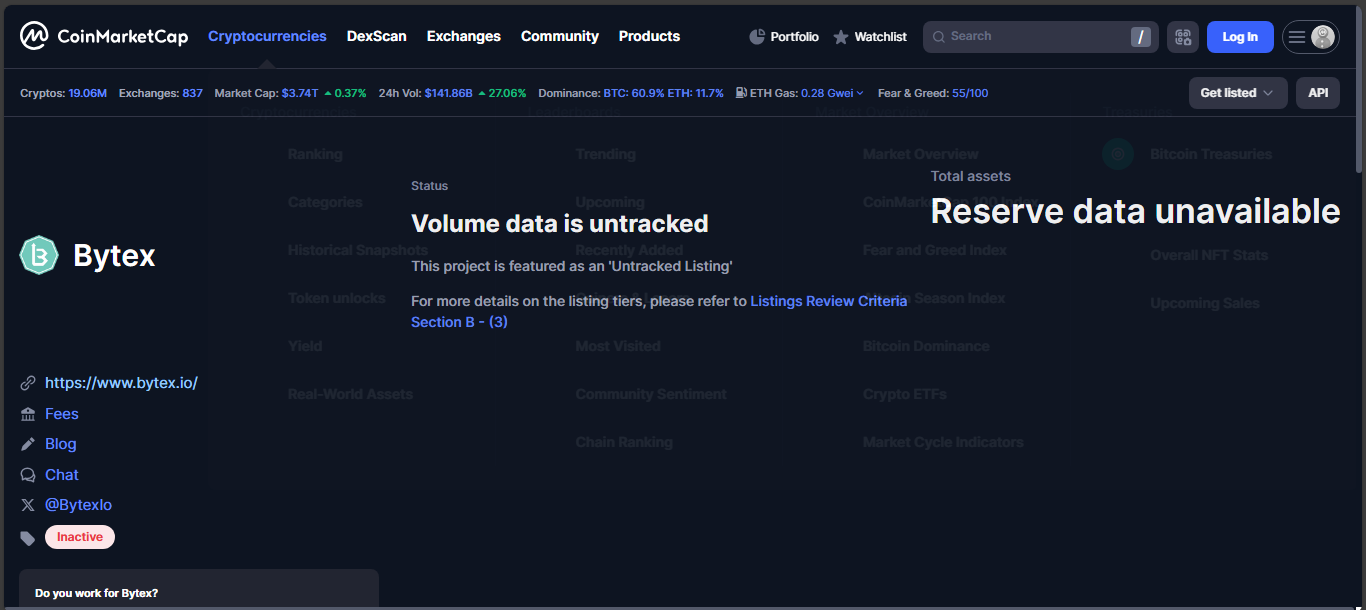1366x610 pixels.
Task: Open the Chat link
Action: click(62, 475)
